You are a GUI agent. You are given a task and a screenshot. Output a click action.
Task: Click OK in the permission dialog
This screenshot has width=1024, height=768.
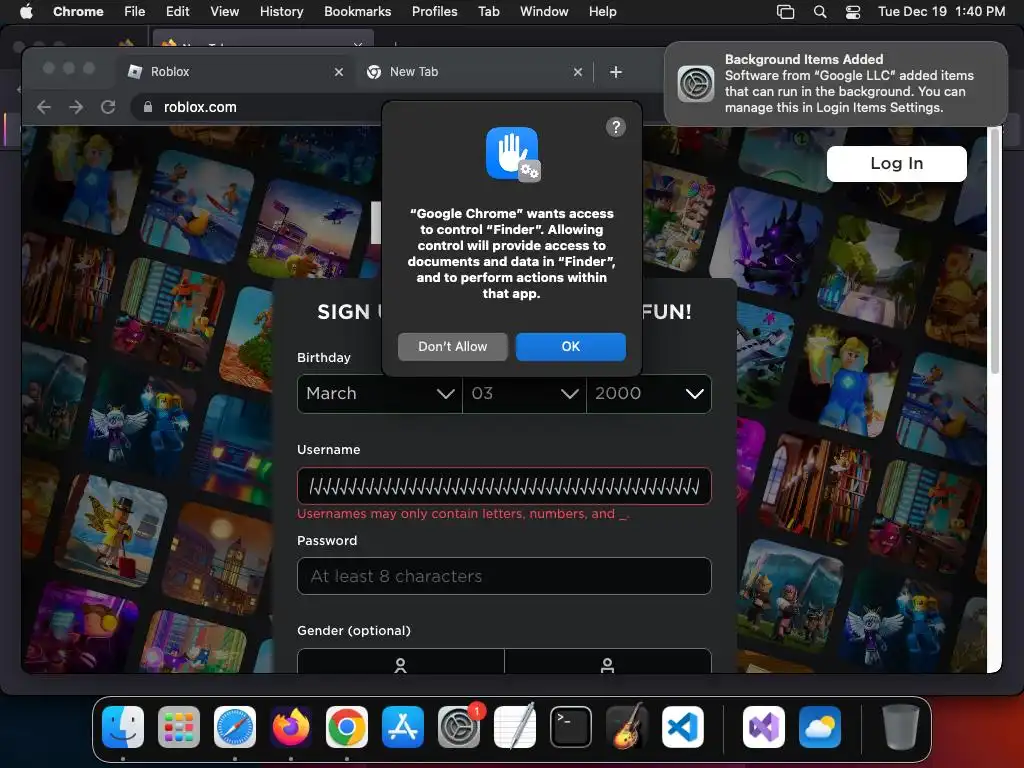point(571,347)
